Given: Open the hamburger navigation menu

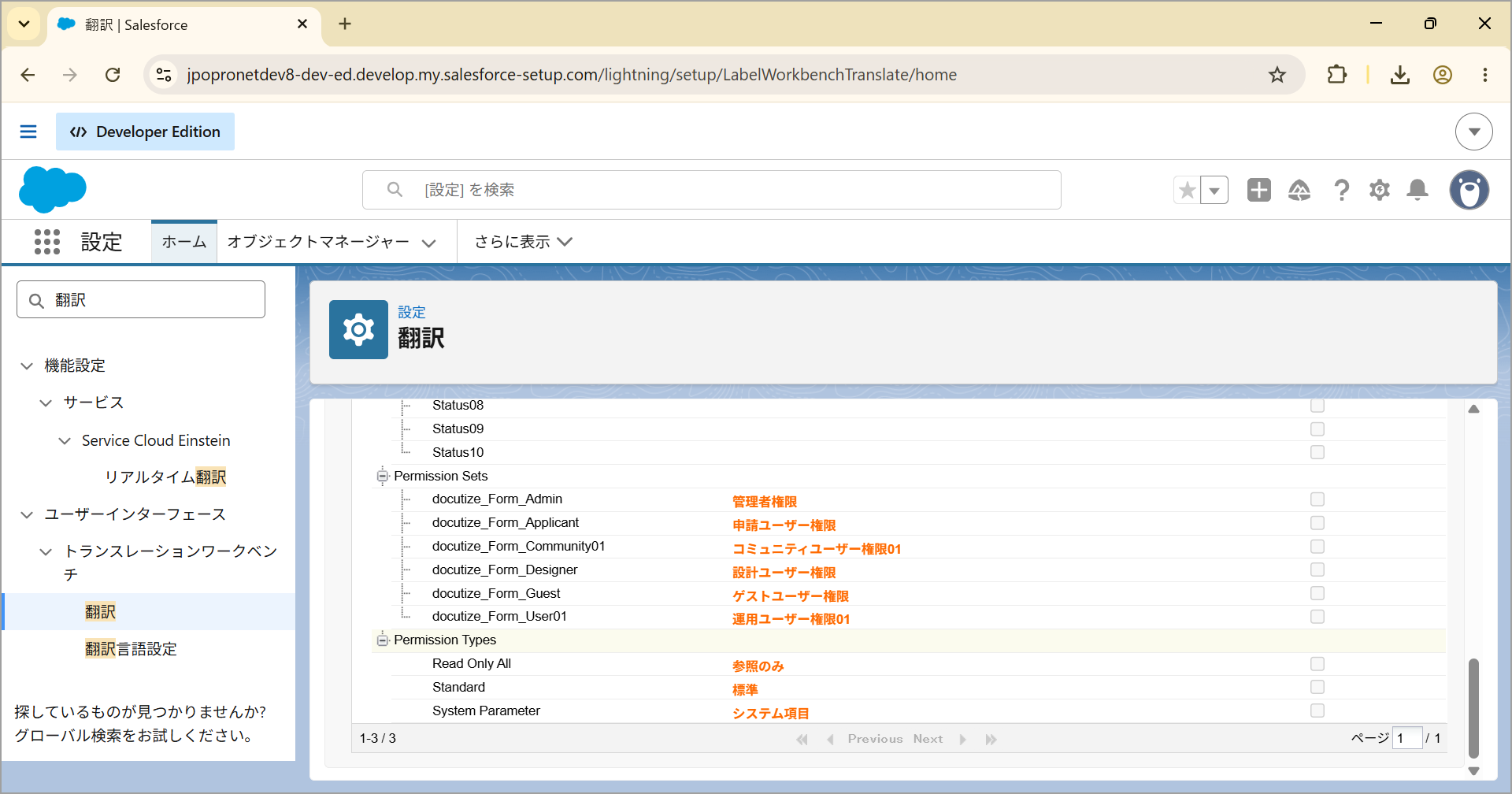Looking at the screenshot, I should pyautogui.click(x=28, y=132).
